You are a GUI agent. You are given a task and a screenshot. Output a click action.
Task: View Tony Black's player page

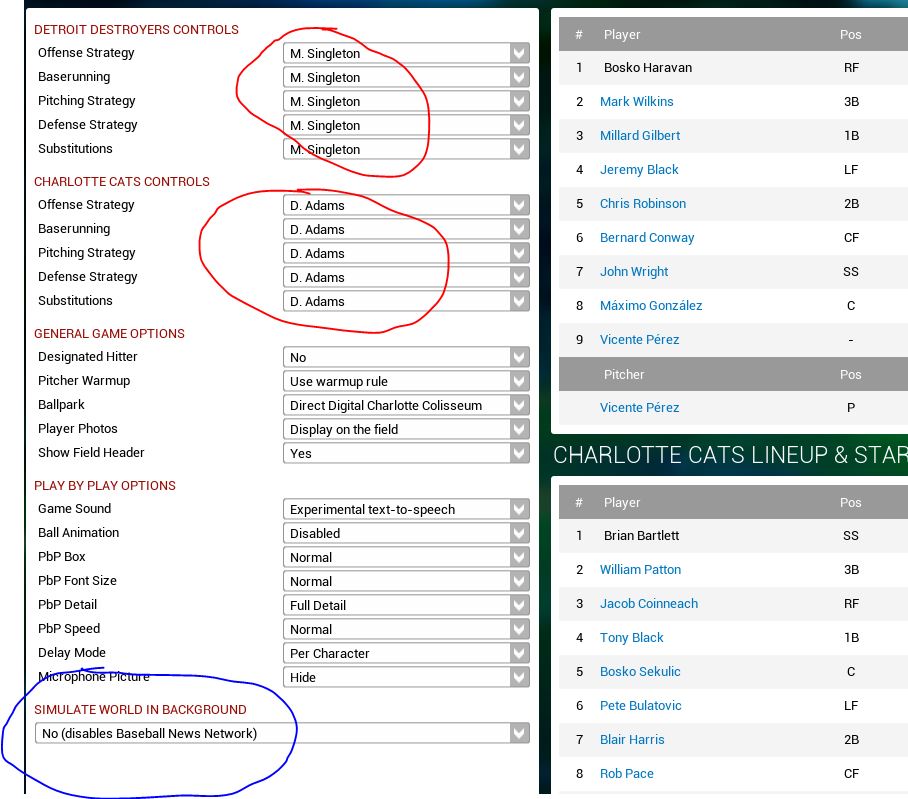[x=631, y=637]
